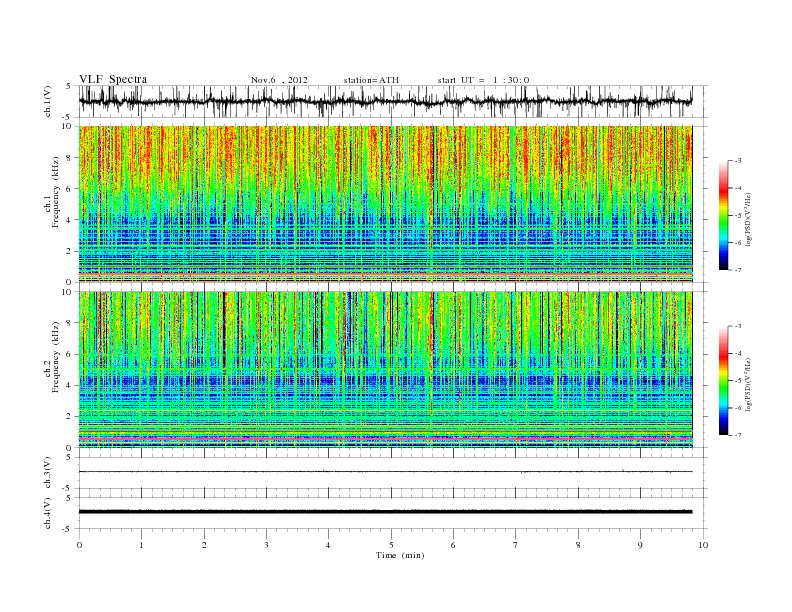Click the "-7" tick on ch.1 colorbar
This screenshot has height=612, width=792.
pos(738,270)
